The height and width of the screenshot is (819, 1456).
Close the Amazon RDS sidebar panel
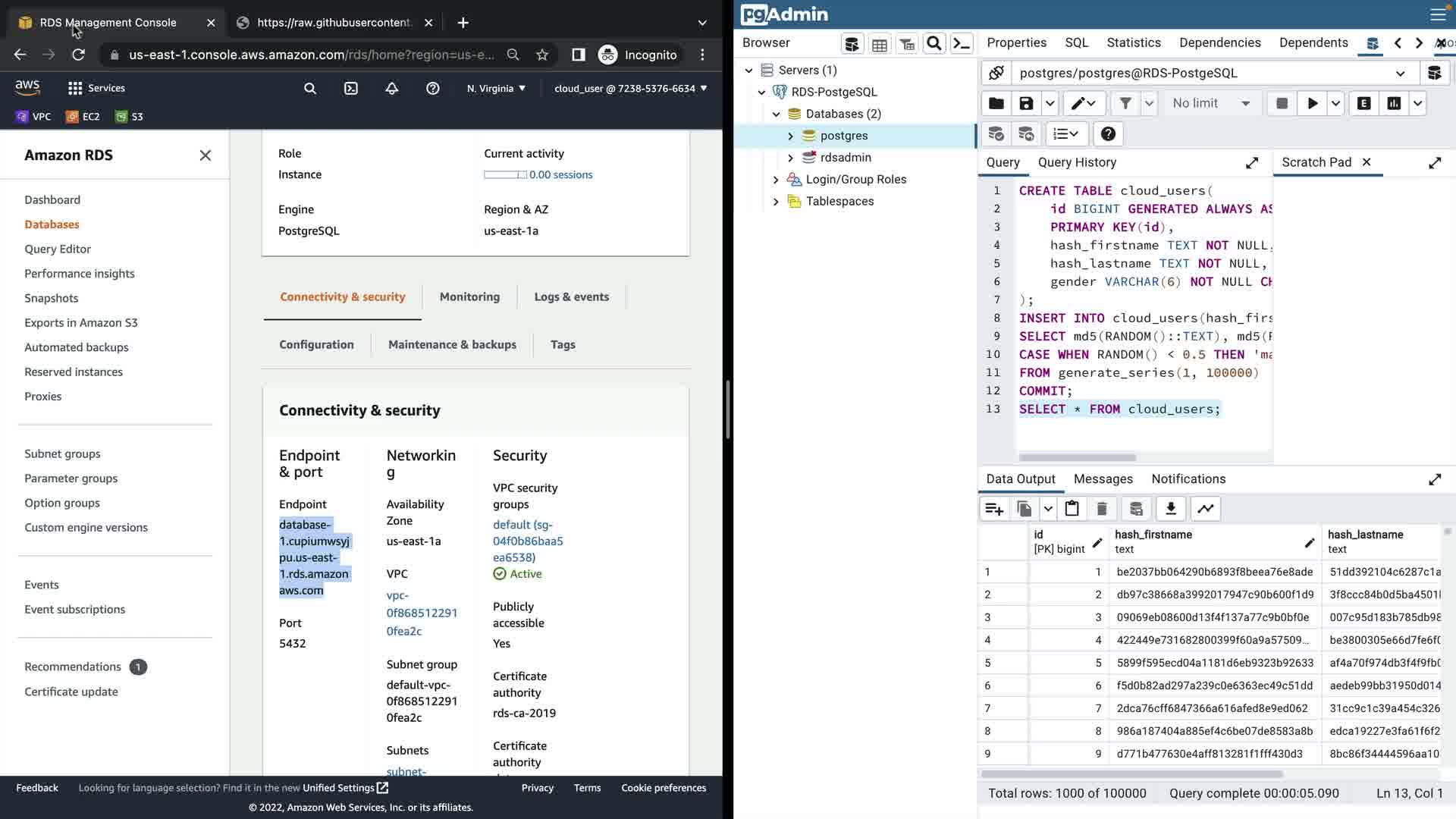point(205,155)
